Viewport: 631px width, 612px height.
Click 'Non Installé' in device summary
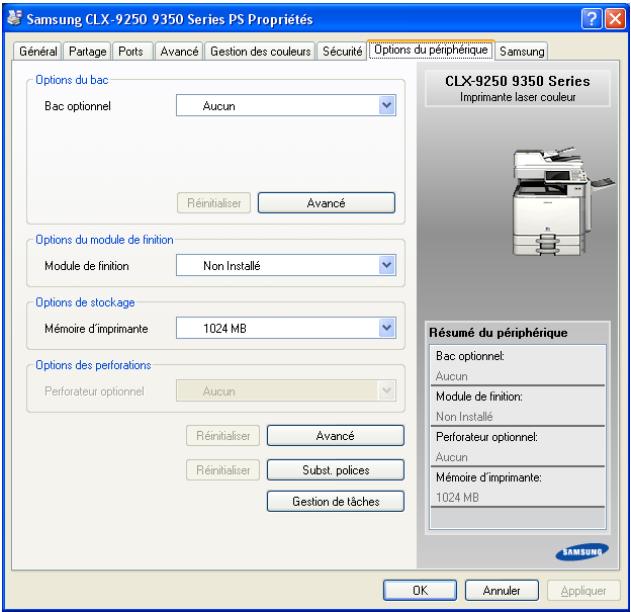tap(464, 416)
